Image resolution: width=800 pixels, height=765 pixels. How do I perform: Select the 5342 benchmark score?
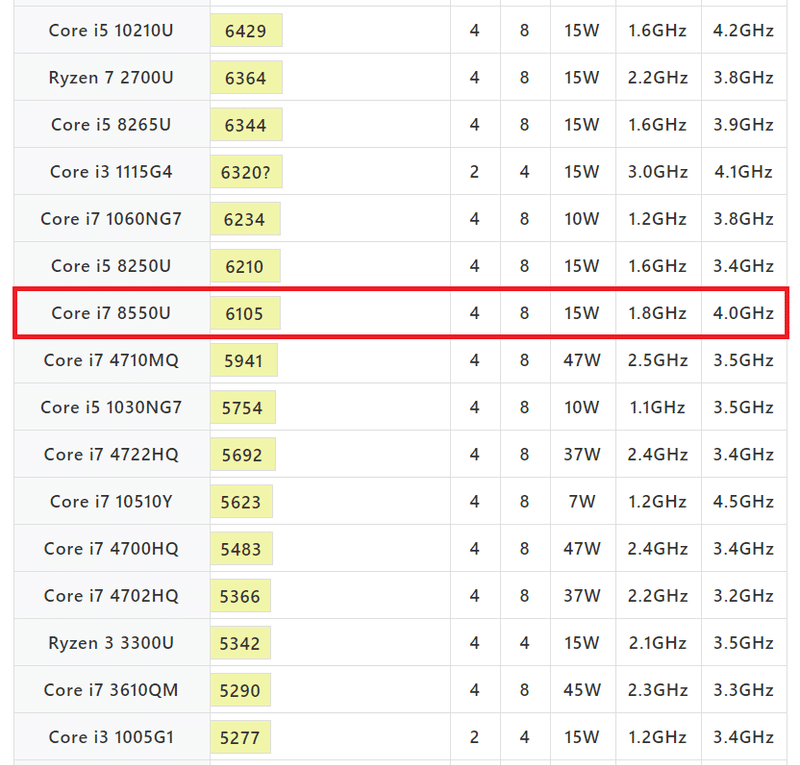coord(240,643)
